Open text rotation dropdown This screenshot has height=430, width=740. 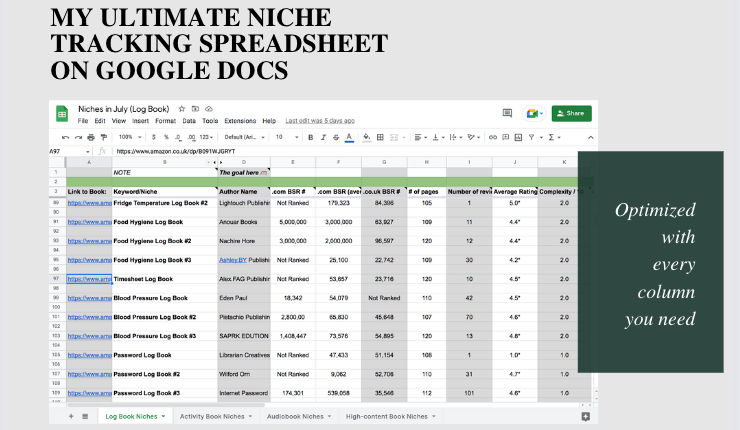(473, 137)
